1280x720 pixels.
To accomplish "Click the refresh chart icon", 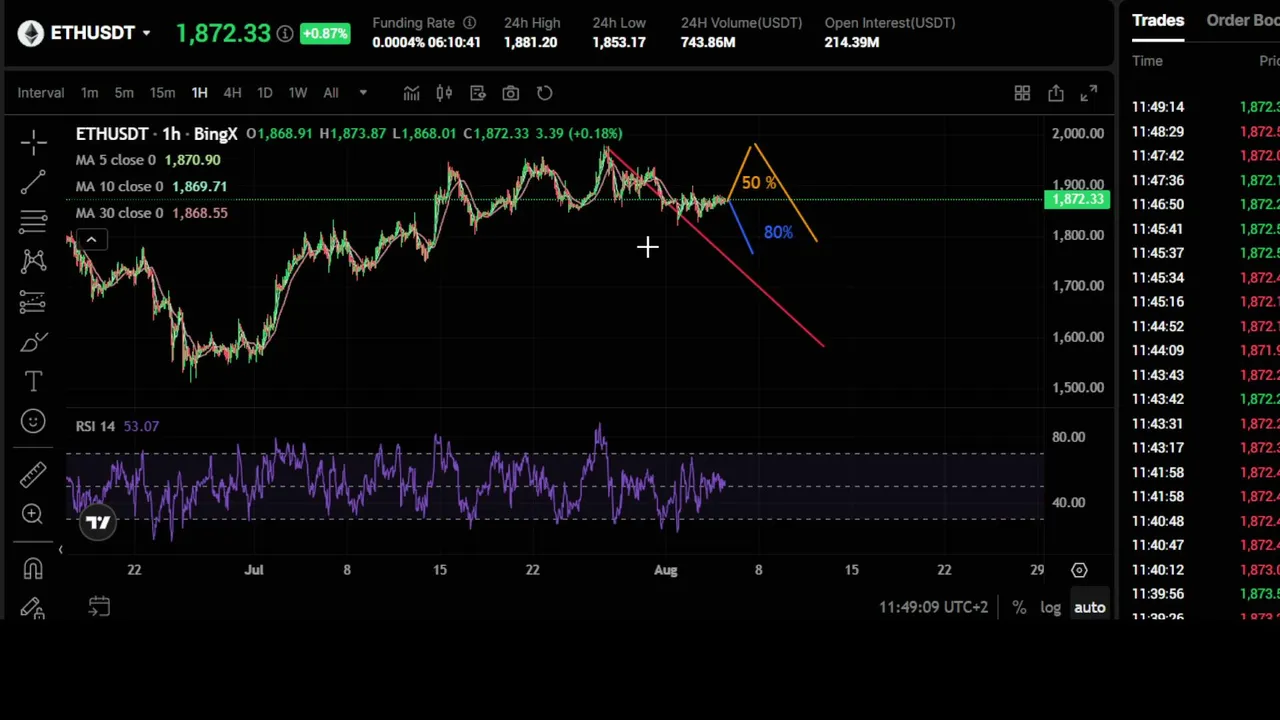I will pyautogui.click(x=544, y=93).
